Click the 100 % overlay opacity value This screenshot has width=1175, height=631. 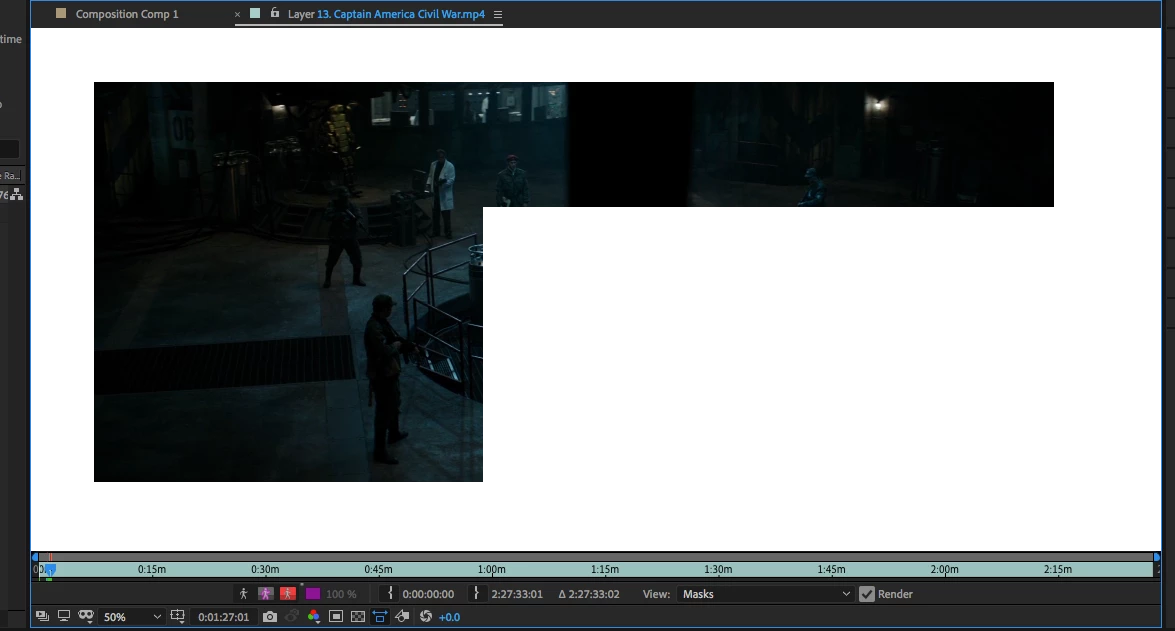(x=341, y=594)
